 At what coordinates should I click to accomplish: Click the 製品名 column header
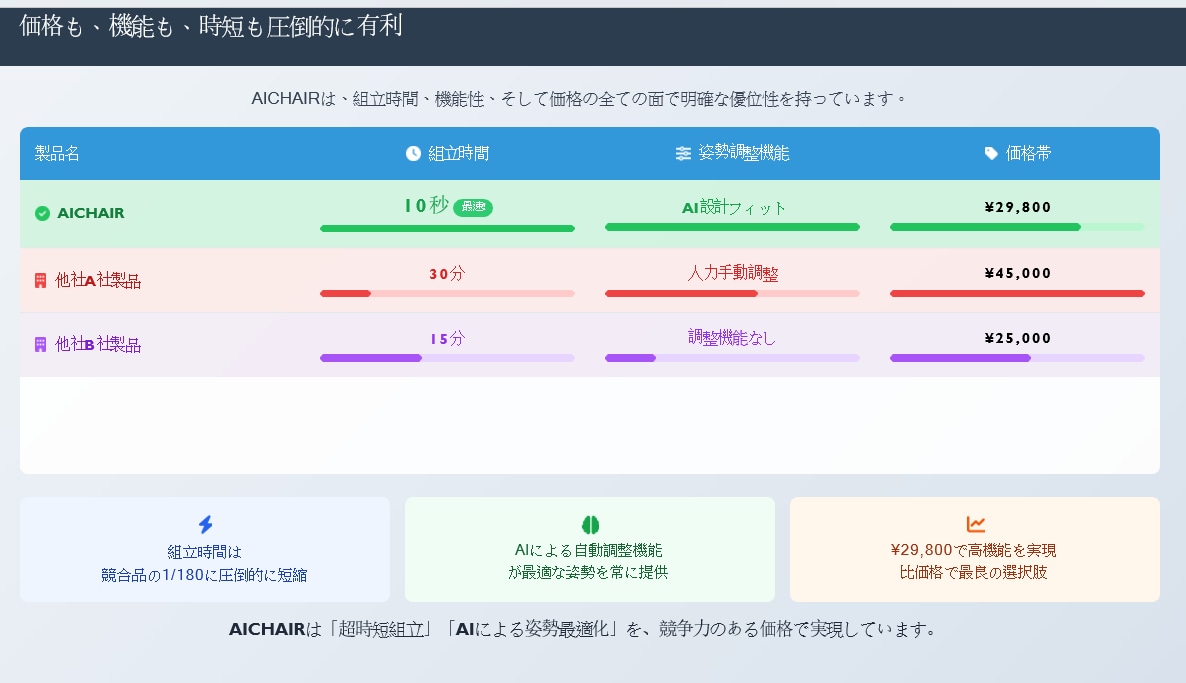[57, 154]
